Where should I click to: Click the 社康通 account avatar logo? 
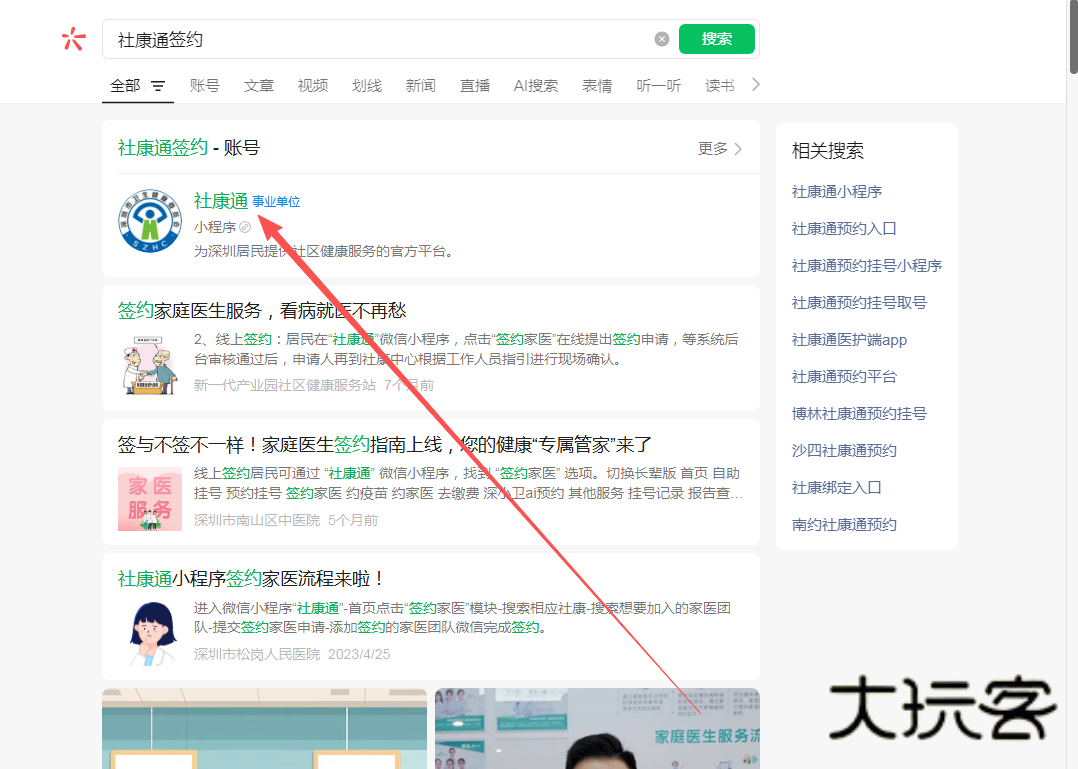[x=149, y=221]
